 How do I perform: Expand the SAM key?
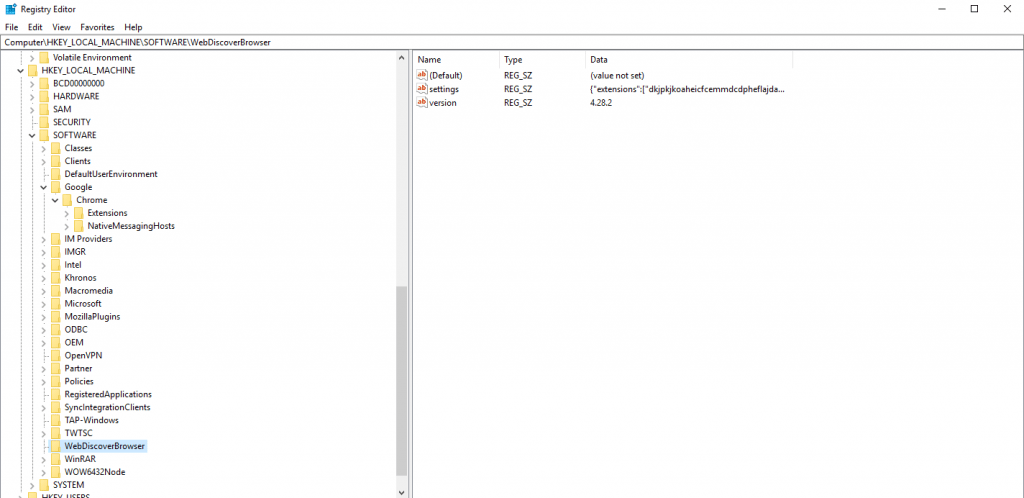[x=32, y=110]
